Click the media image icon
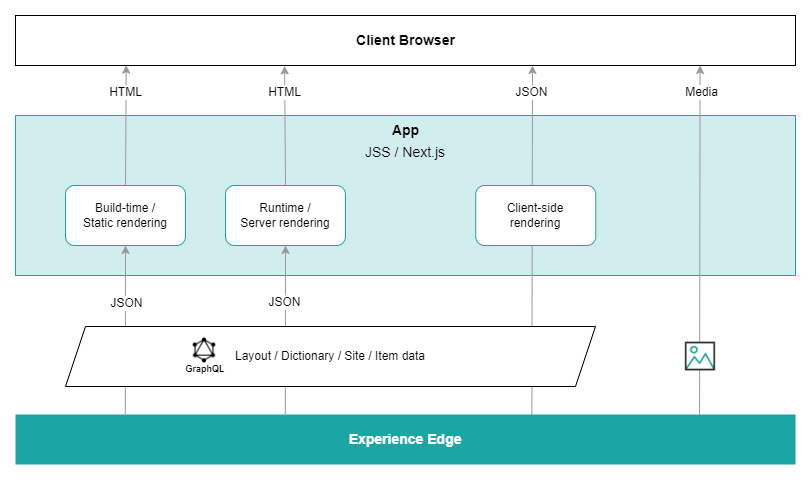This screenshot has height=480, width=811. (x=700, y=356)
